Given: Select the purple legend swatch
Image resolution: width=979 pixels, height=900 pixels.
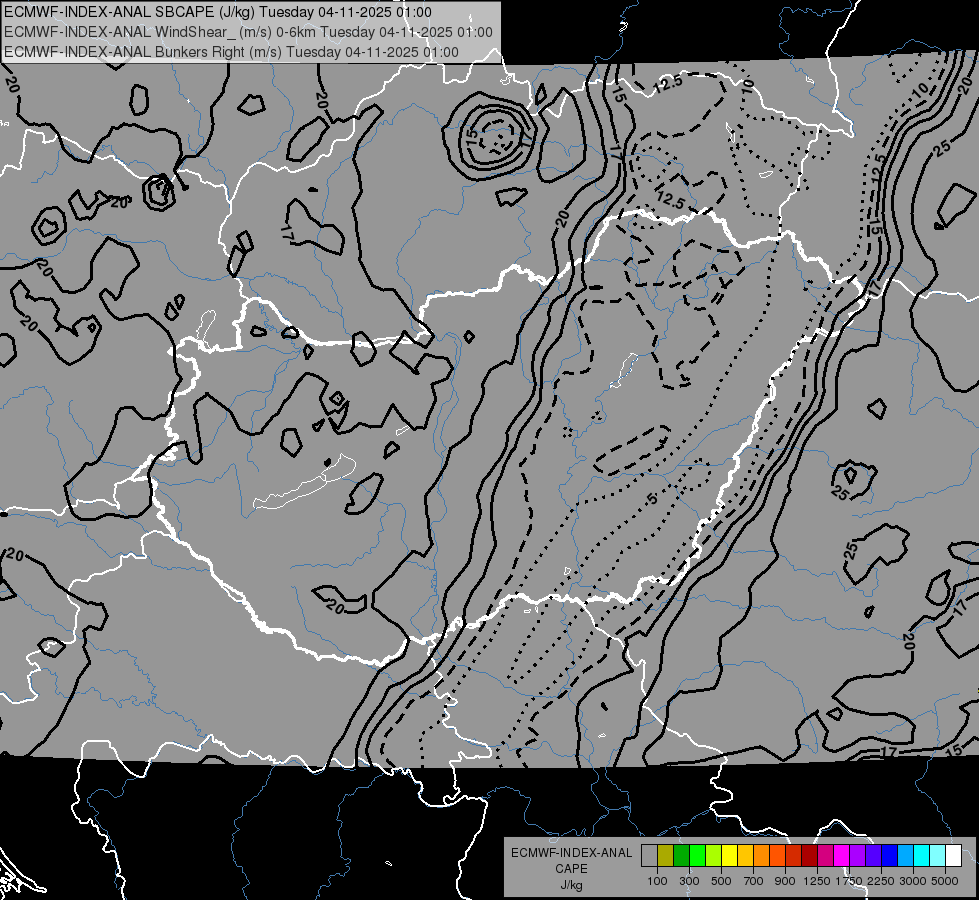Looking at the screenshot, I should point(857,855).
